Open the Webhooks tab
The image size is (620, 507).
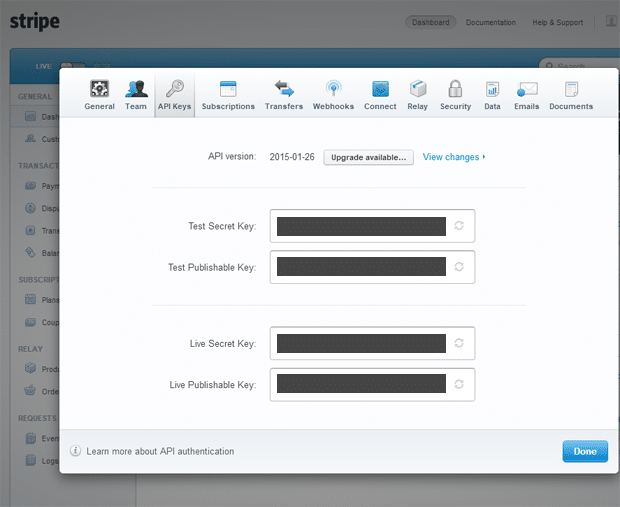tap(333, 95)
